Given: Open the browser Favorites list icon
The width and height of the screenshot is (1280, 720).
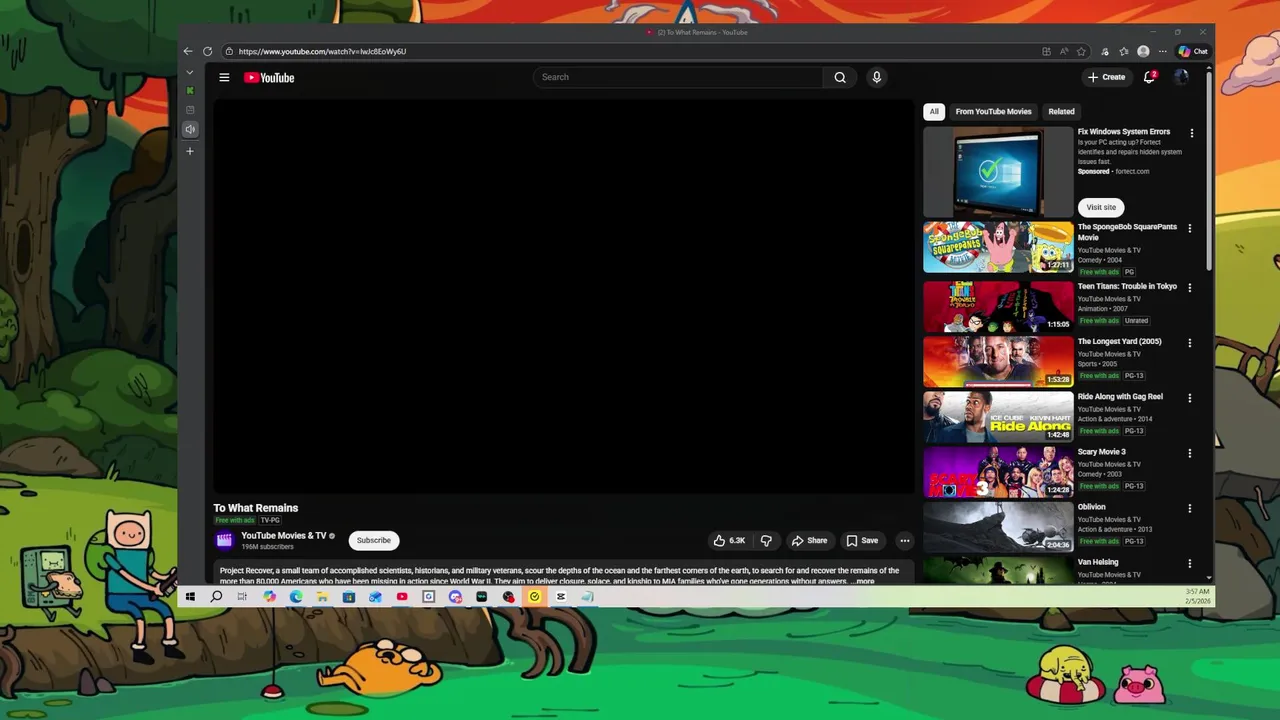Looking at the screenshot, I should (x=1124, y=51).
